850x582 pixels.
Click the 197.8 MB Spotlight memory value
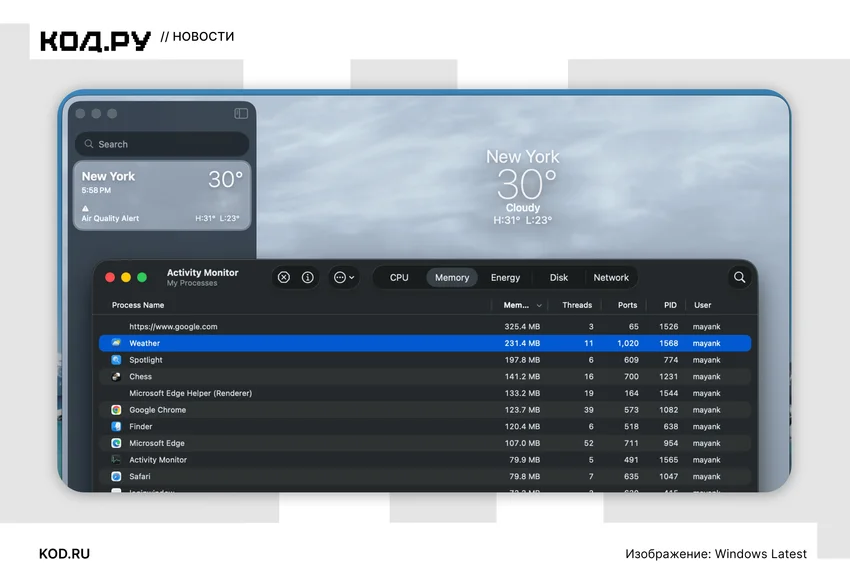coord(522,360)
